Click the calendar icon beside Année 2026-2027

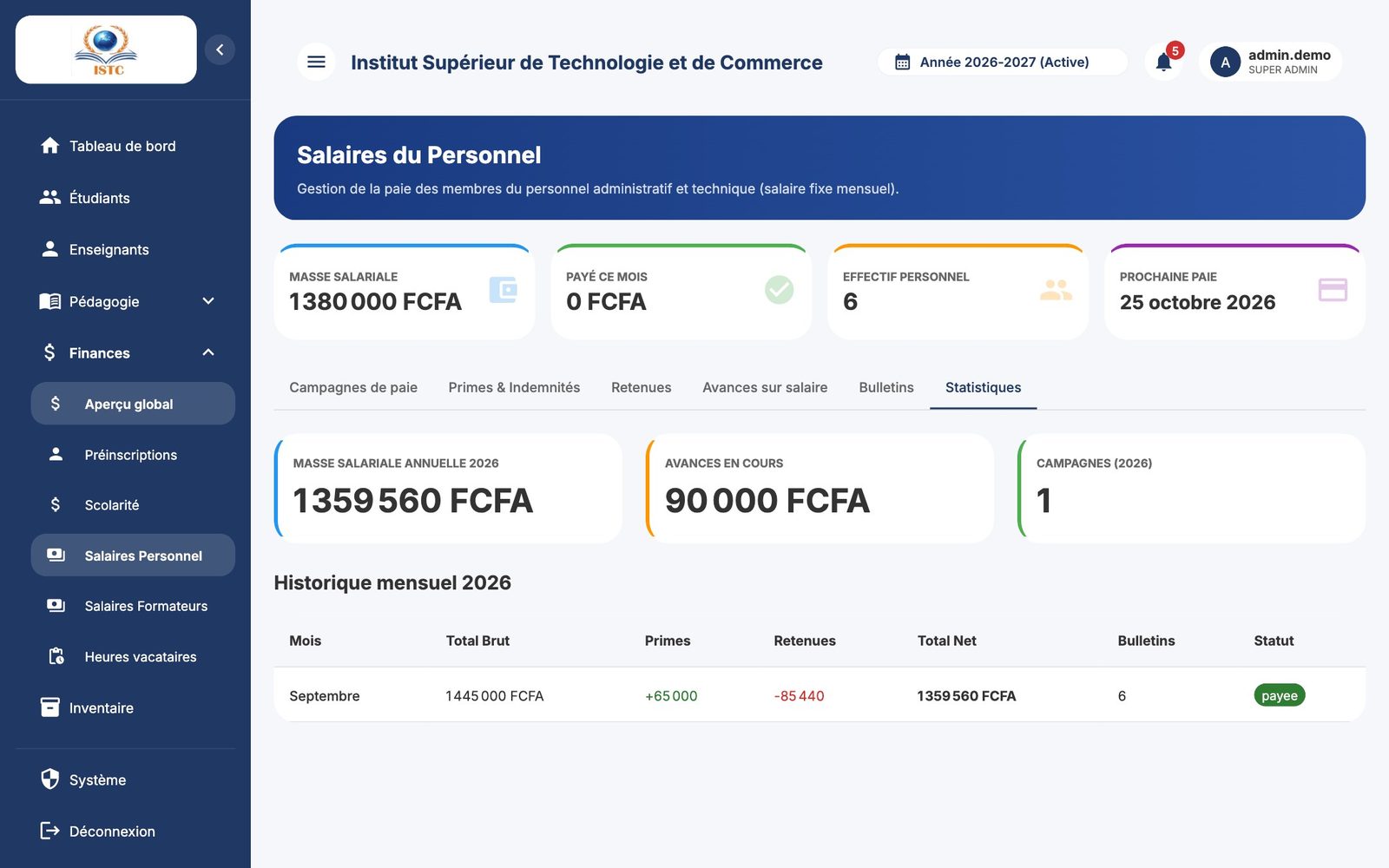tap(902, 62)
